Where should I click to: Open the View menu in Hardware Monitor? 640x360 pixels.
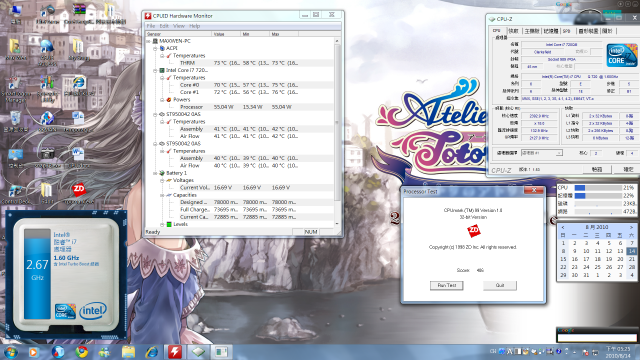coord(179,26)
